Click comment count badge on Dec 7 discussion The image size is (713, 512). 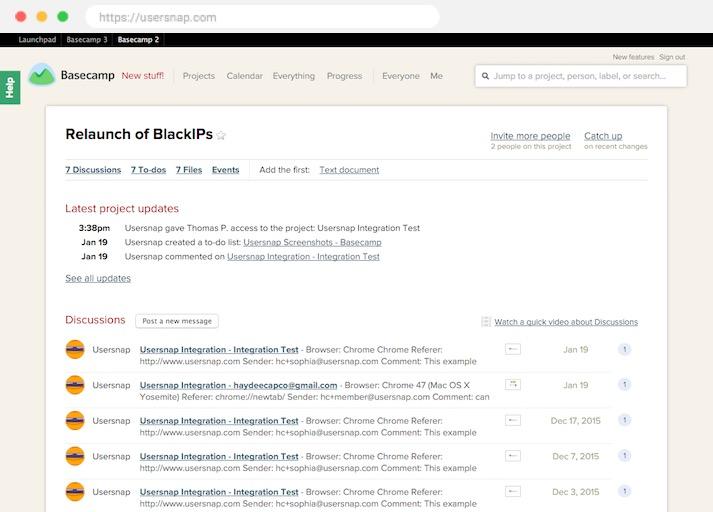tap(624, 456)
